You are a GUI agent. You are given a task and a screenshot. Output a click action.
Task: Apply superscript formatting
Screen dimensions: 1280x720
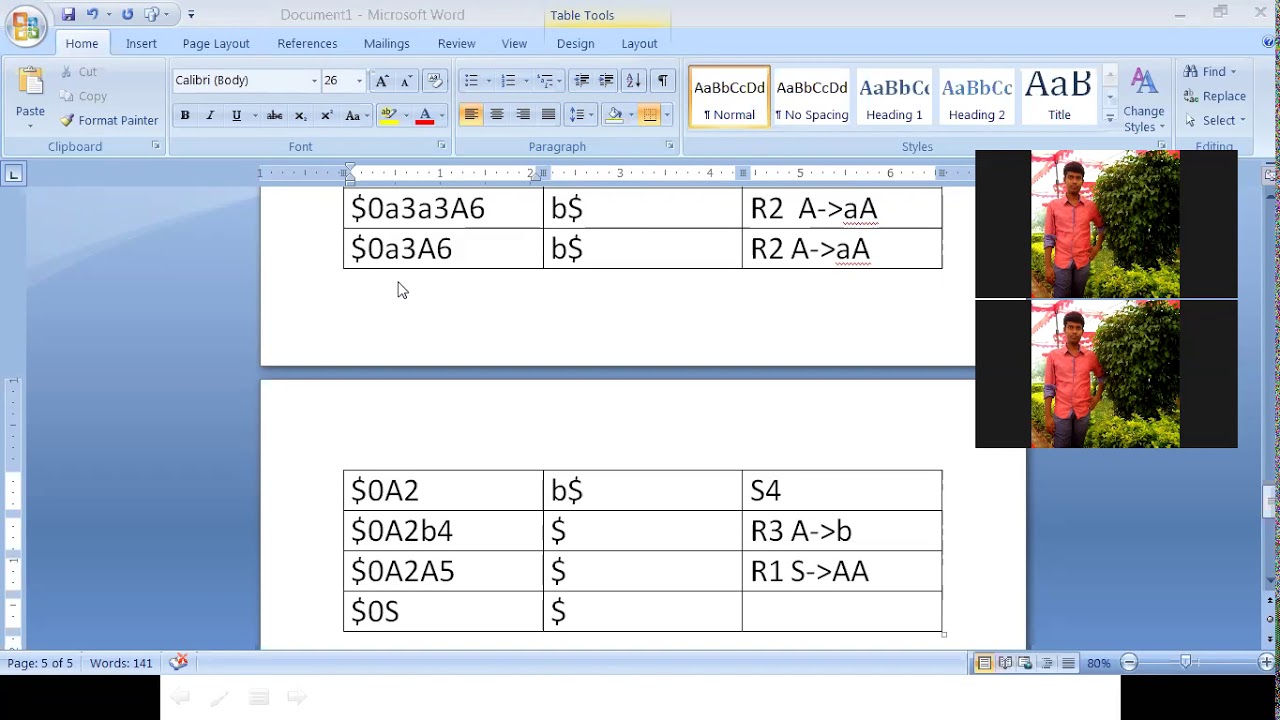pos(326,116)
